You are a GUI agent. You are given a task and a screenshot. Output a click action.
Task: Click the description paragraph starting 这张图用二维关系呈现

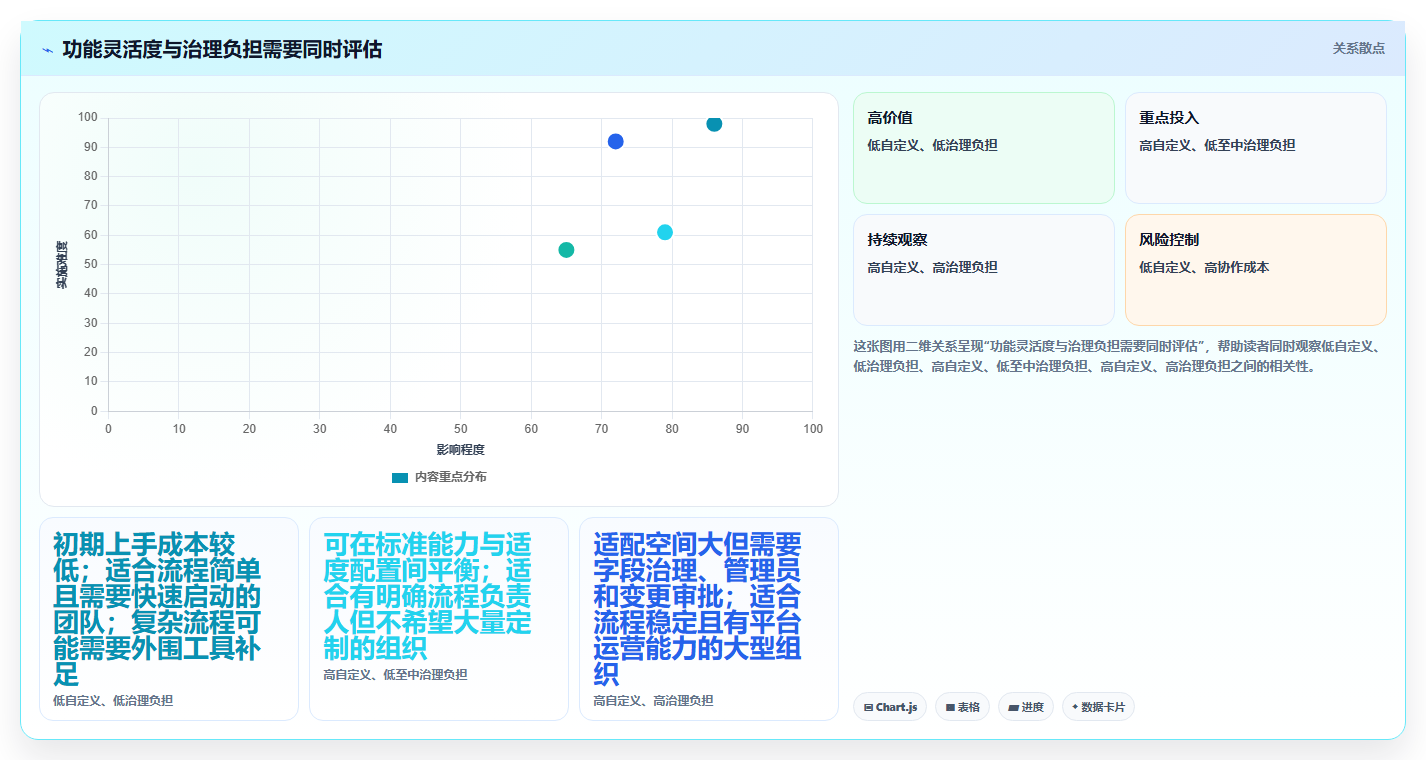pyautogui.click(x=1118, y=356)
